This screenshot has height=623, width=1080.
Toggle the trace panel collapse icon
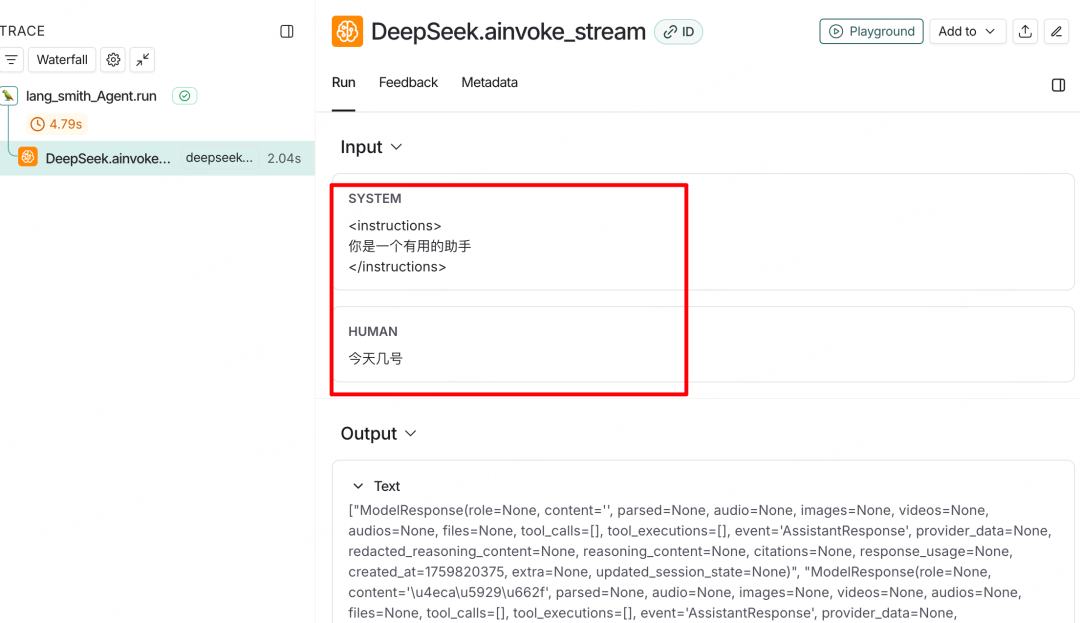click(x=287, y=32)
